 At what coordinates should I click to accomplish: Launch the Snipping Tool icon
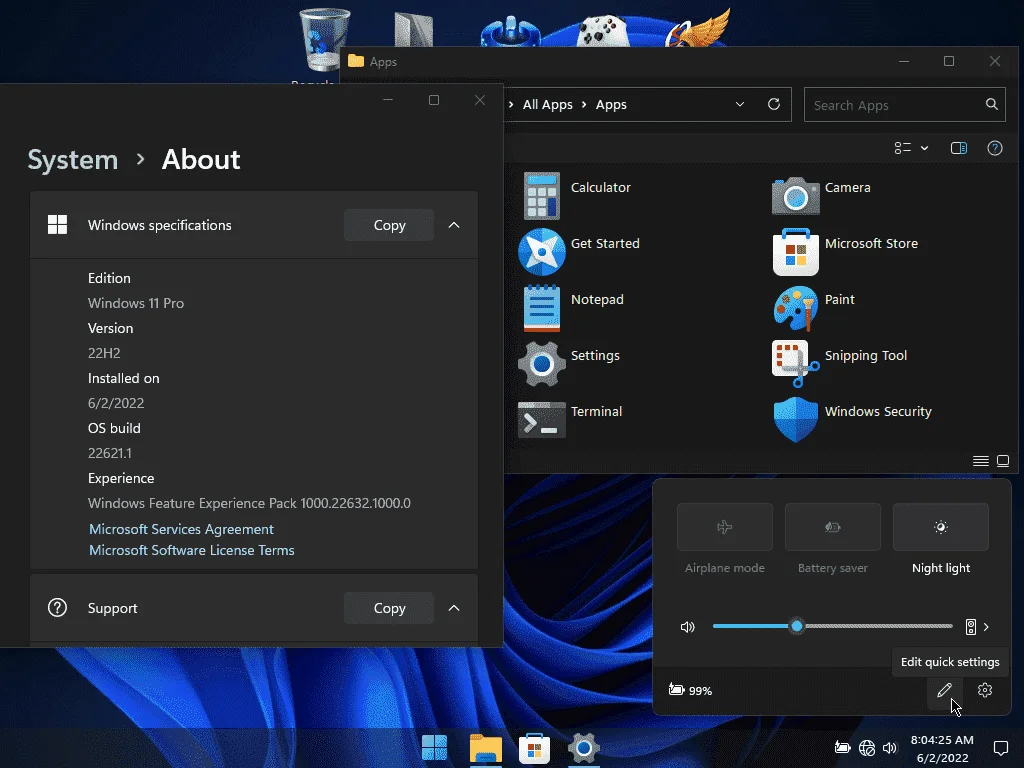click(795, 364)
